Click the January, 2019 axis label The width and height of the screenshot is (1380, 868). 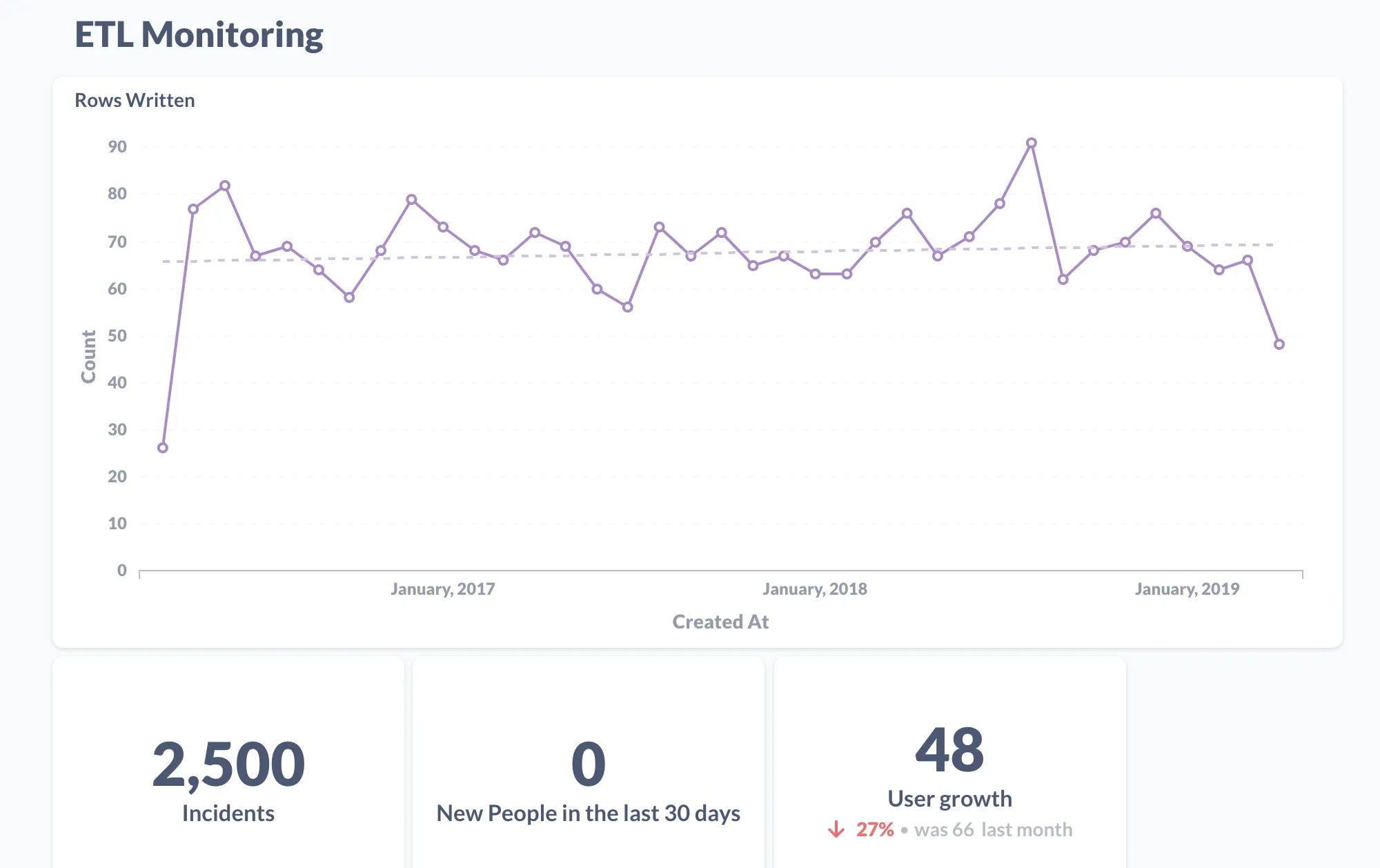(x=1187, y=589)
